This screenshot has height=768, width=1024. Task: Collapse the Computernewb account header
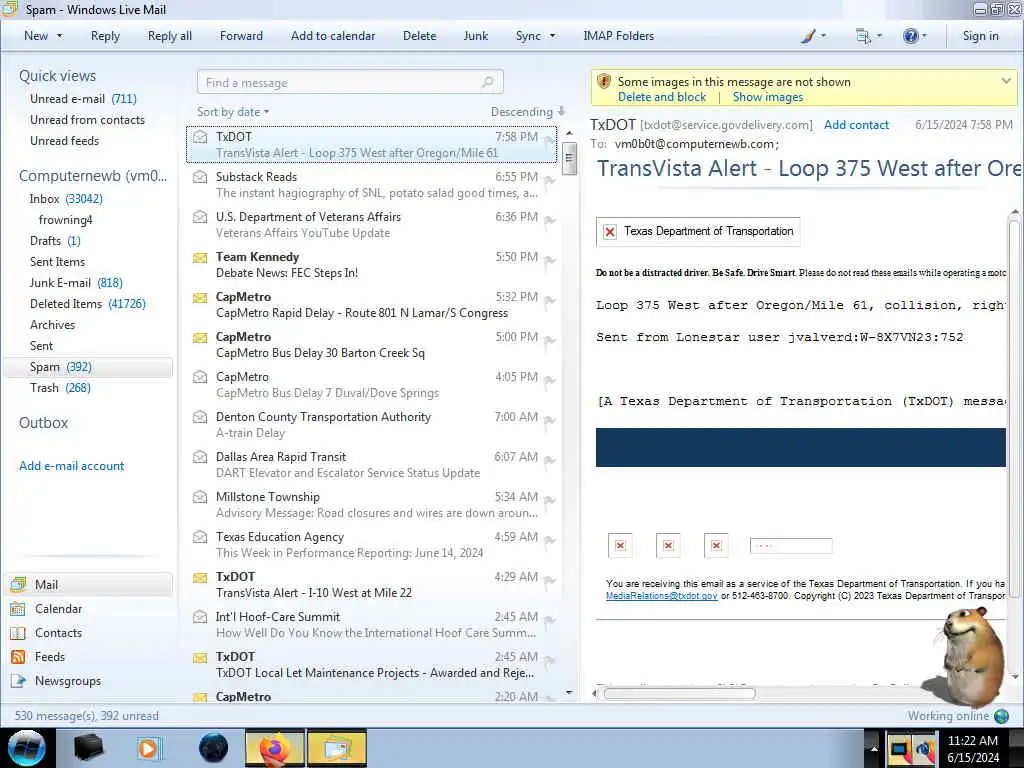[93, 176]
